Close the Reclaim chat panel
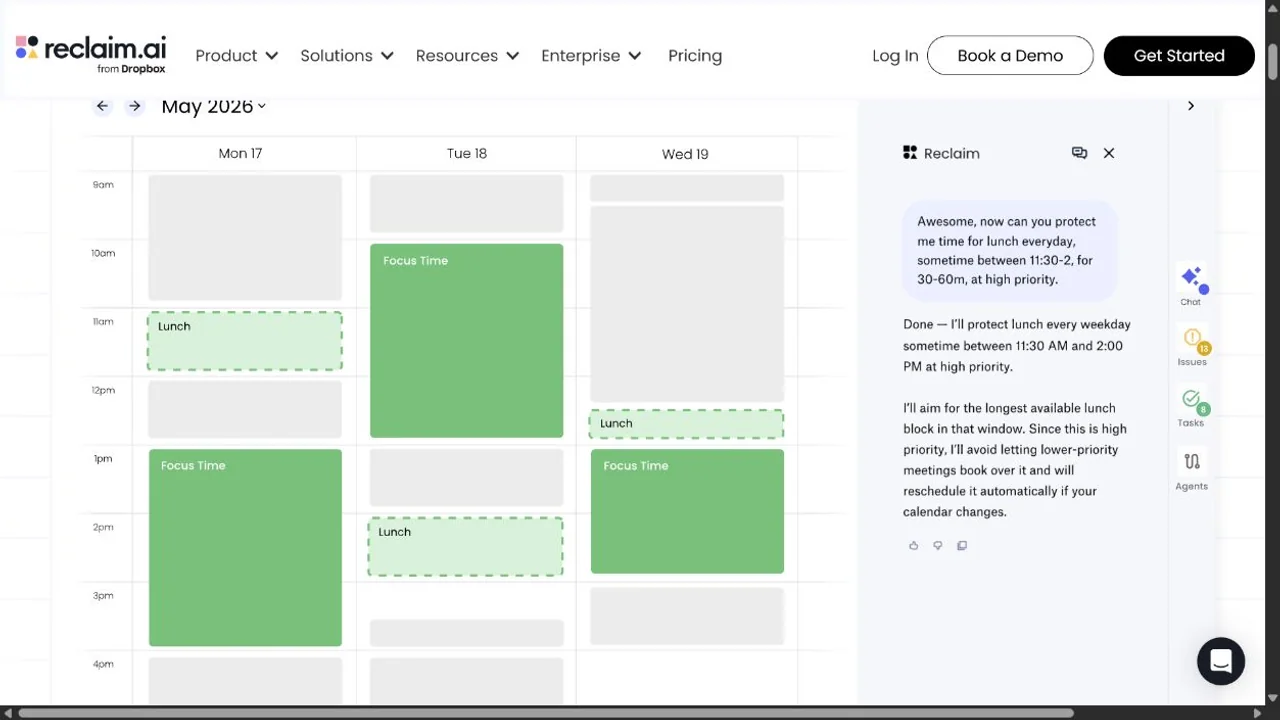1280x720 pixels. [1109, 153]
